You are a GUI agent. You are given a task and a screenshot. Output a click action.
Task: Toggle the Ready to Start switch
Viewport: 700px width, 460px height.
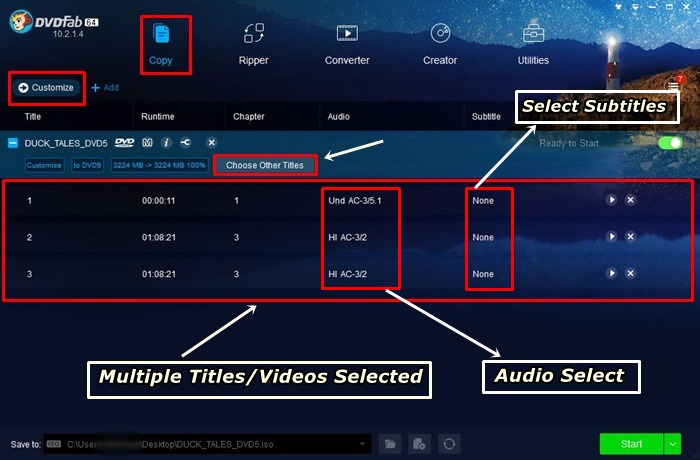[x=670, y=143]
